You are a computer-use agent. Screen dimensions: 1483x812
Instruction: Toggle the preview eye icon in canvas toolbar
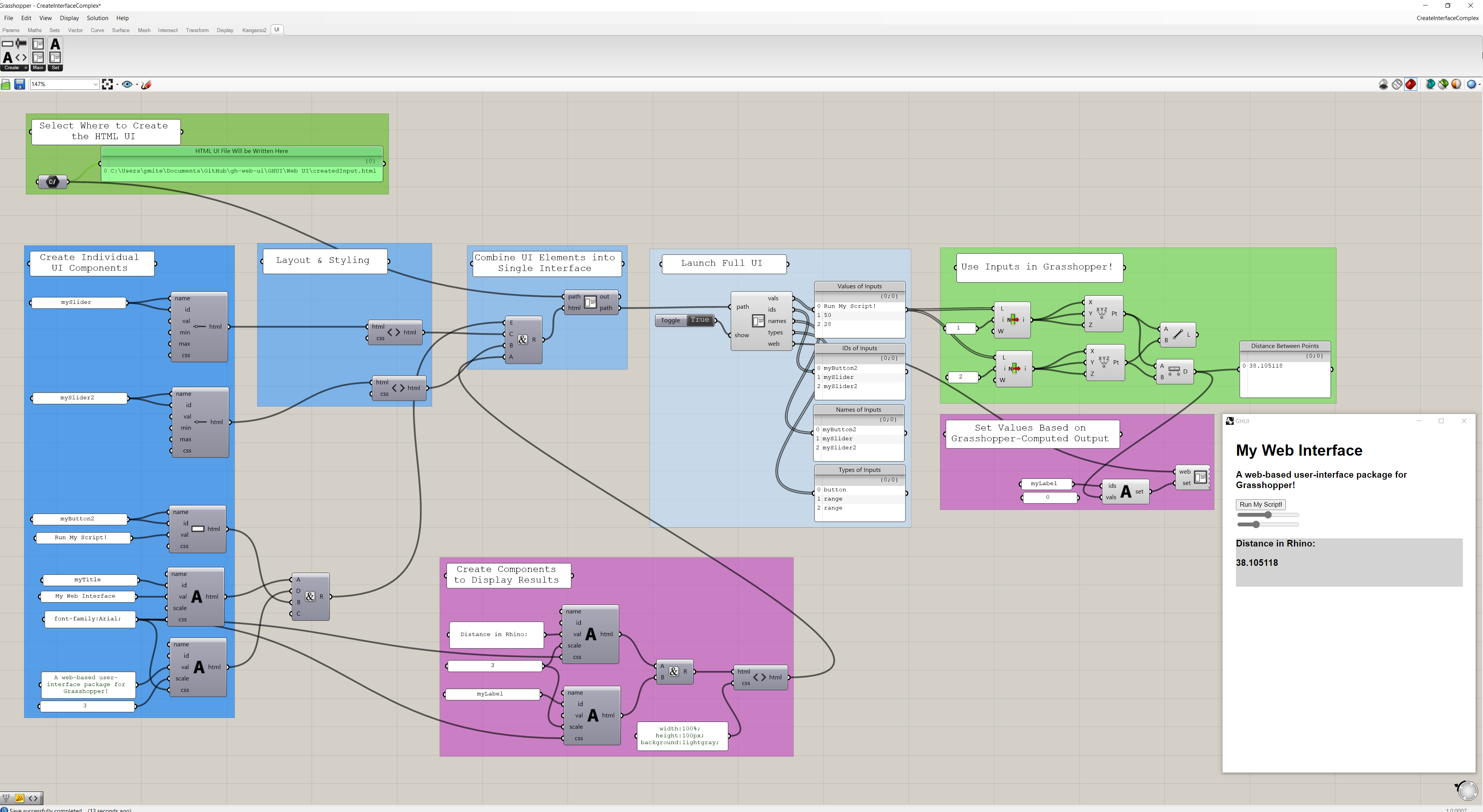127,85
